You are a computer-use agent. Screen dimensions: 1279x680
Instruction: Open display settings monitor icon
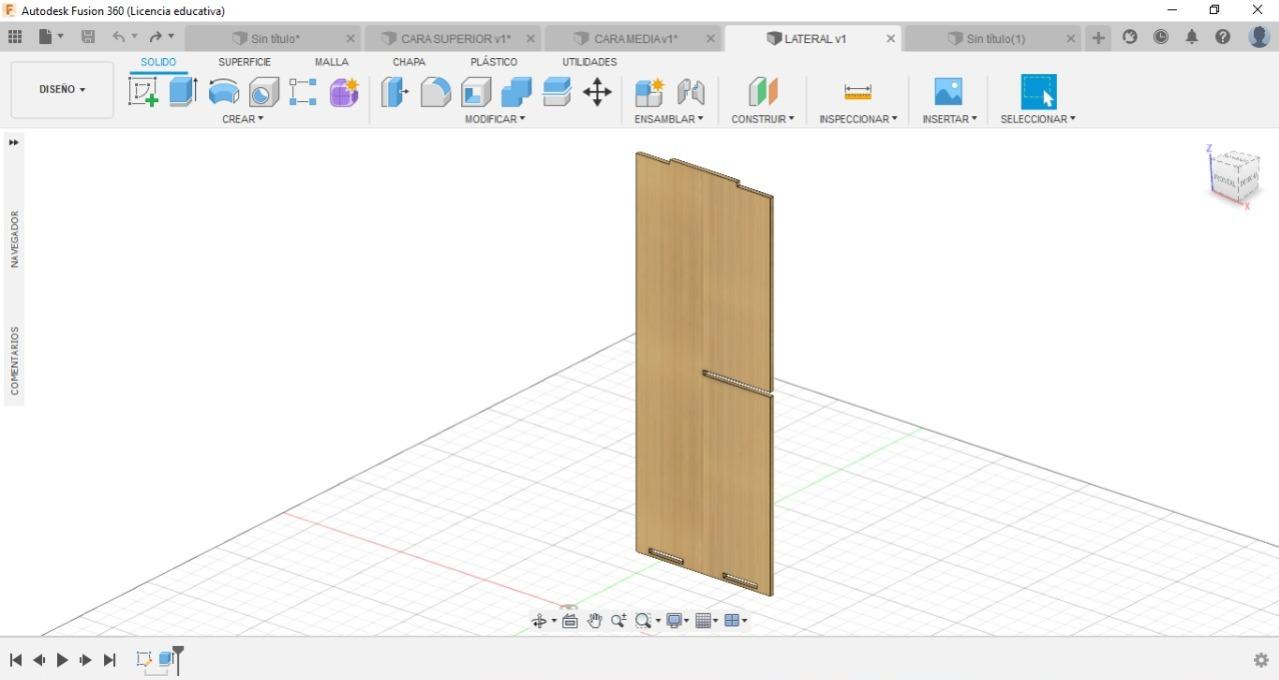point(674,621)
